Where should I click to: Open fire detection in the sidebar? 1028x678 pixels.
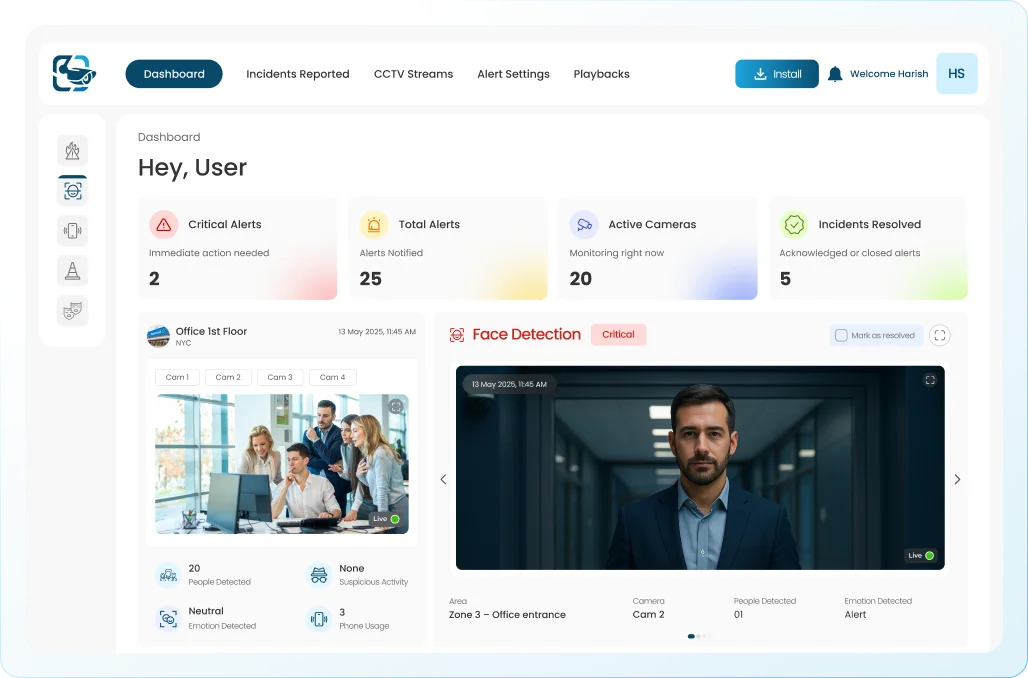[72, 151]
